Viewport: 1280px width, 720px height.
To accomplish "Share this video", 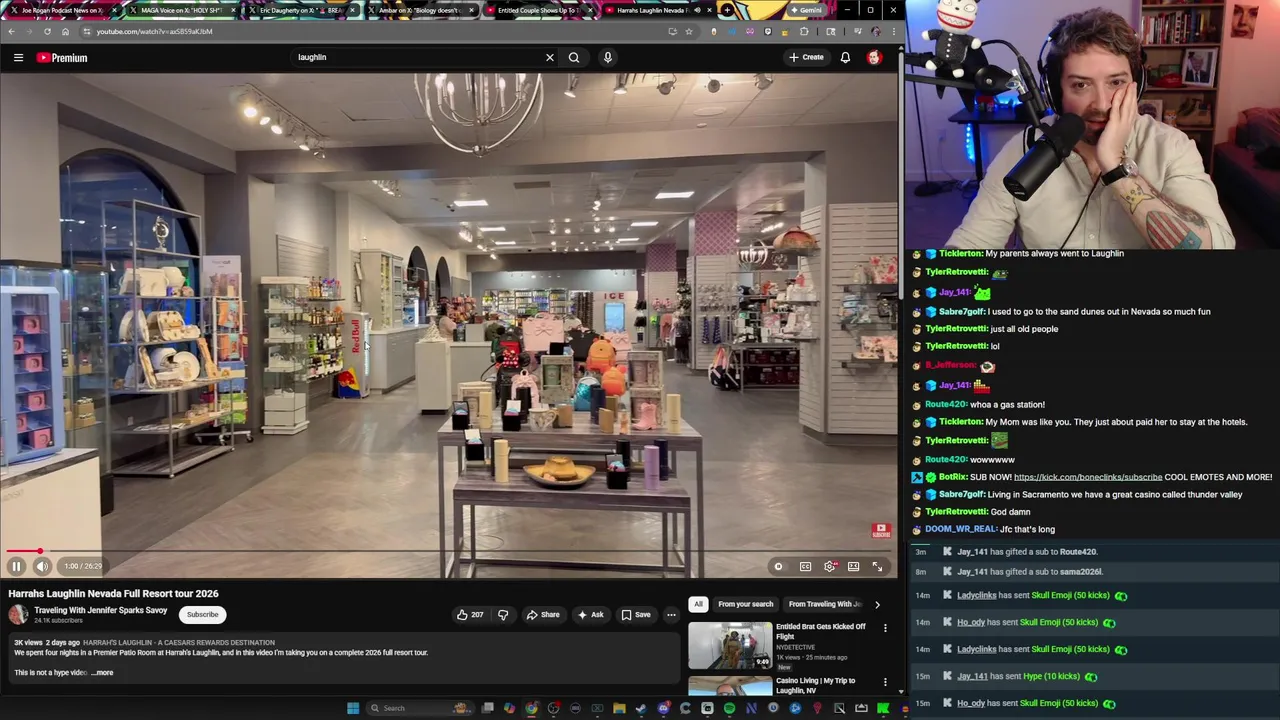I will 543,615.
